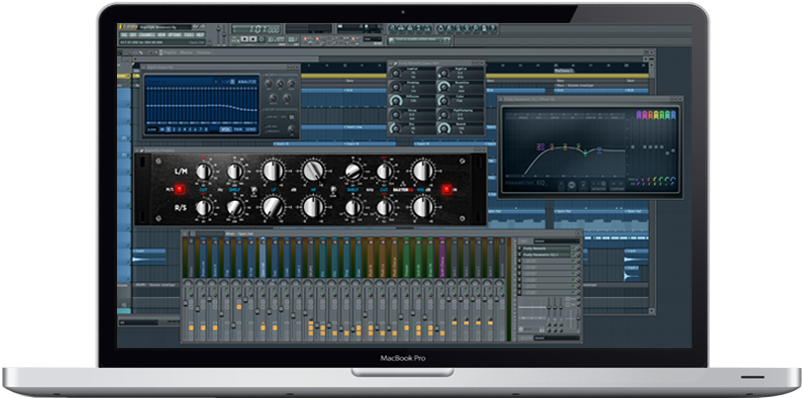Select the Fruity Parametric EQ 2 mixer slot

546,255
